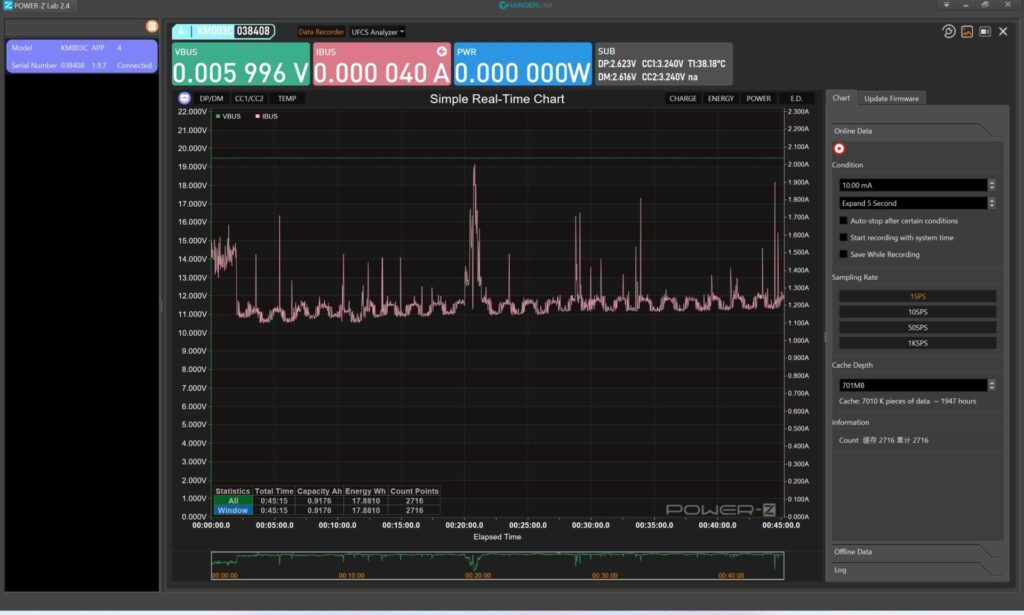Viewport: 1024px width, 615px height.
Task: Select the KM003C 038408 device tab
Action: pyautogui.click(x=224, y=31)
